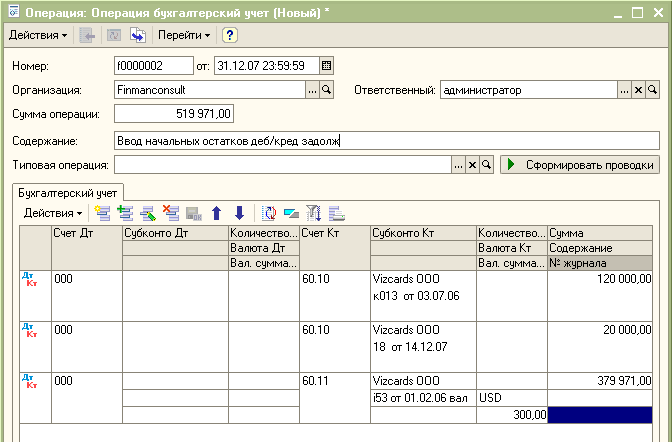672x442 pixels.
Task: Click the Субконто Кт column header
Action: click(x=423, y=233)
